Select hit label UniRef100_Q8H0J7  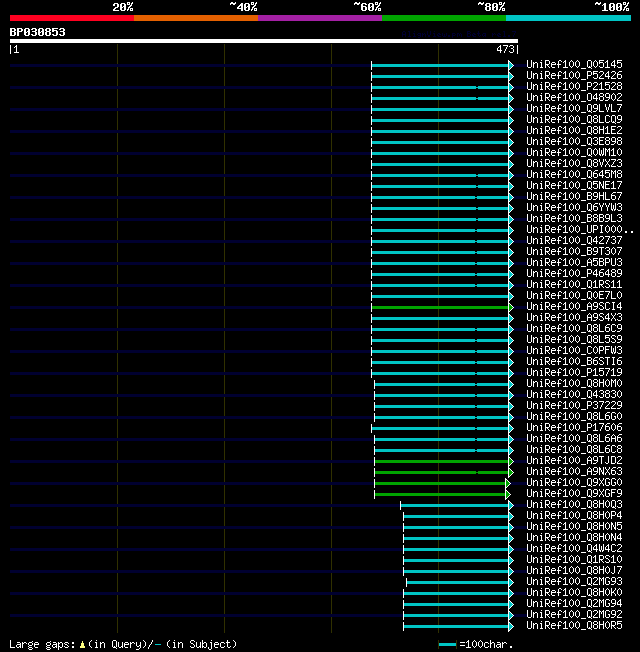tap(574, 570)
